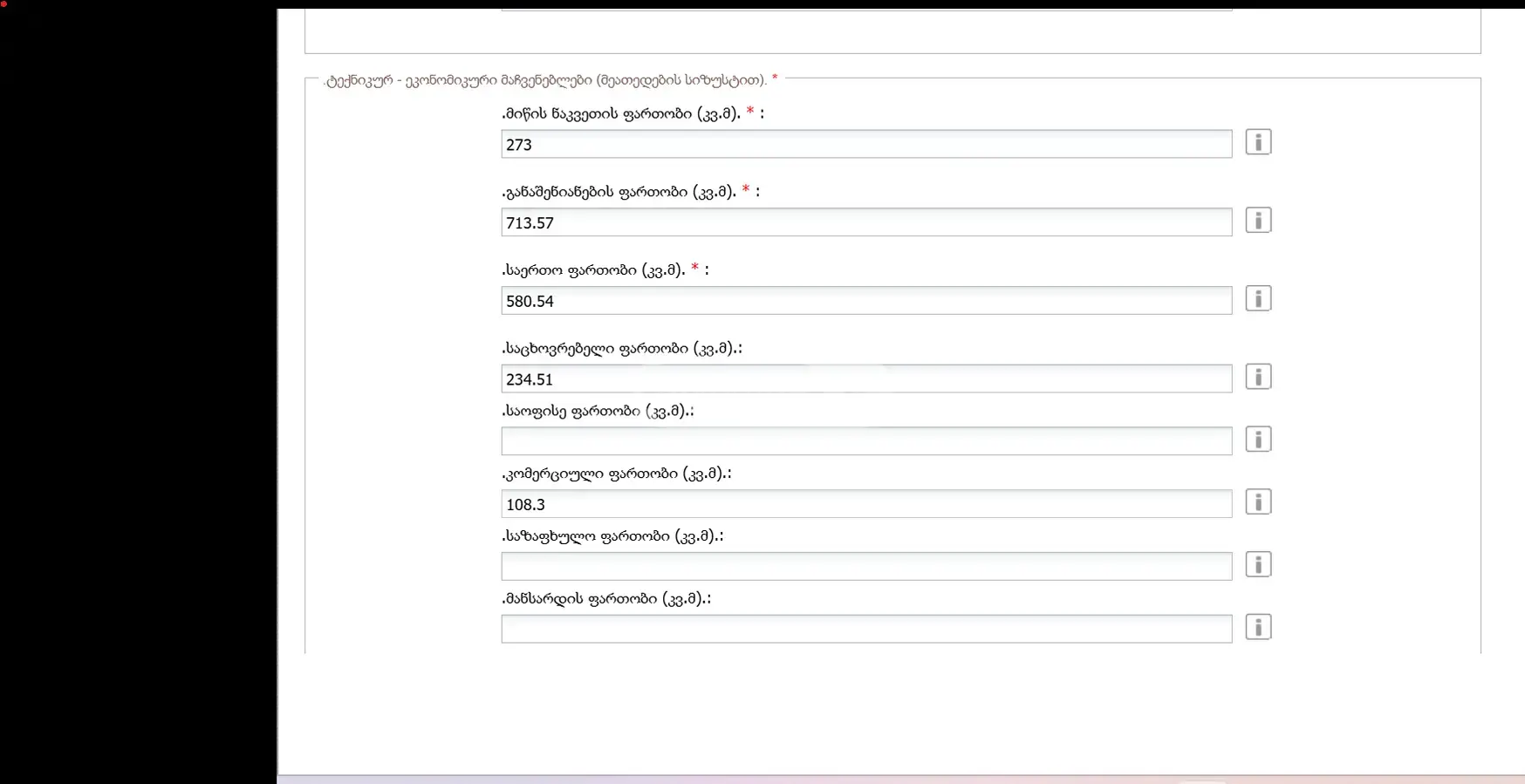Viewport: 1525px width, 784px height.
Task: Click info icon beside the 713.57 field
Action: coord(1258,221)
